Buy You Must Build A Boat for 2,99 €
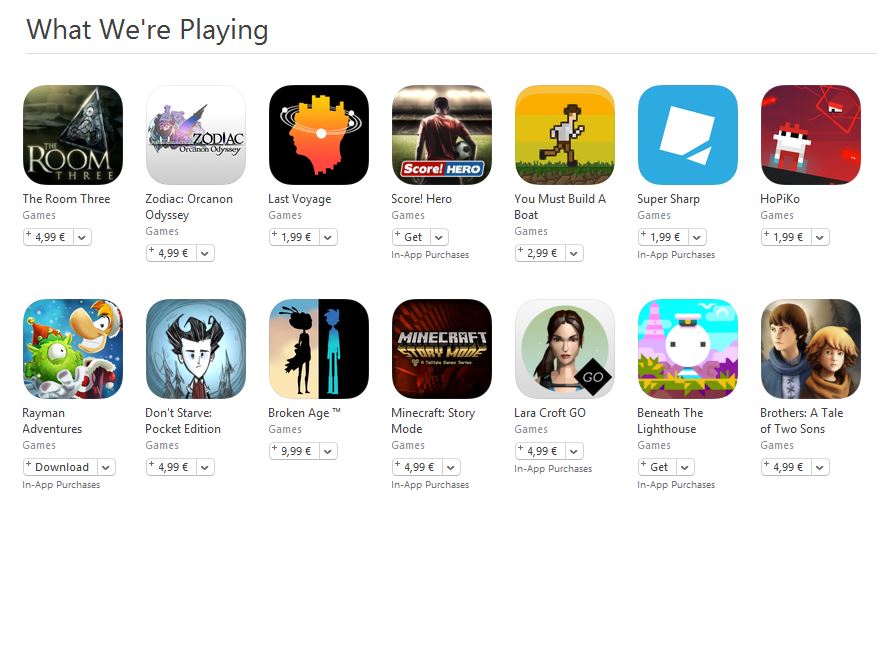 (540, 253)
